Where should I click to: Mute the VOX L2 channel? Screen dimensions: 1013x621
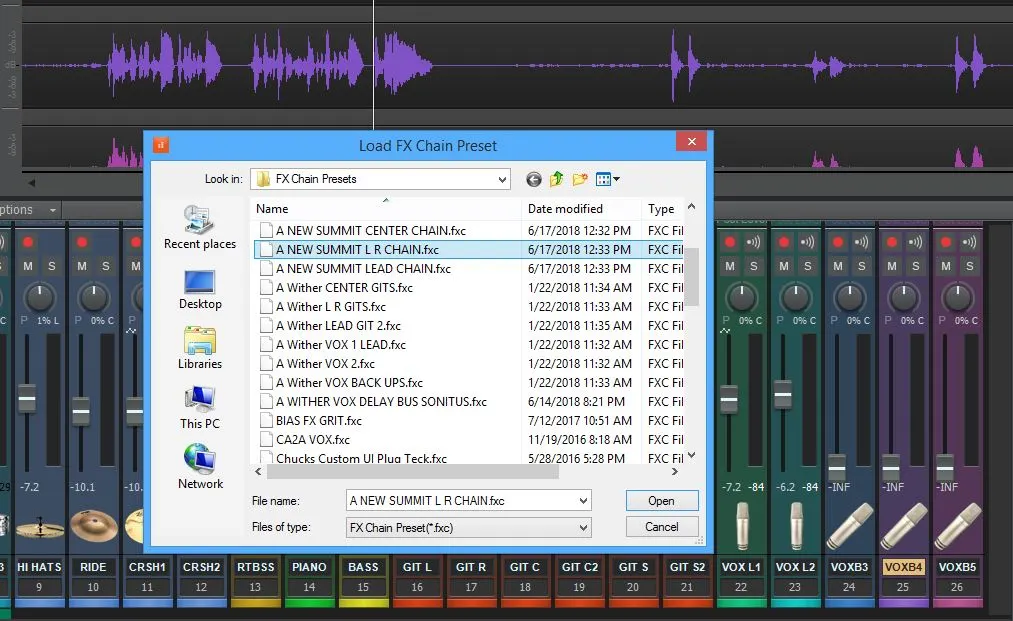(784, 266)
